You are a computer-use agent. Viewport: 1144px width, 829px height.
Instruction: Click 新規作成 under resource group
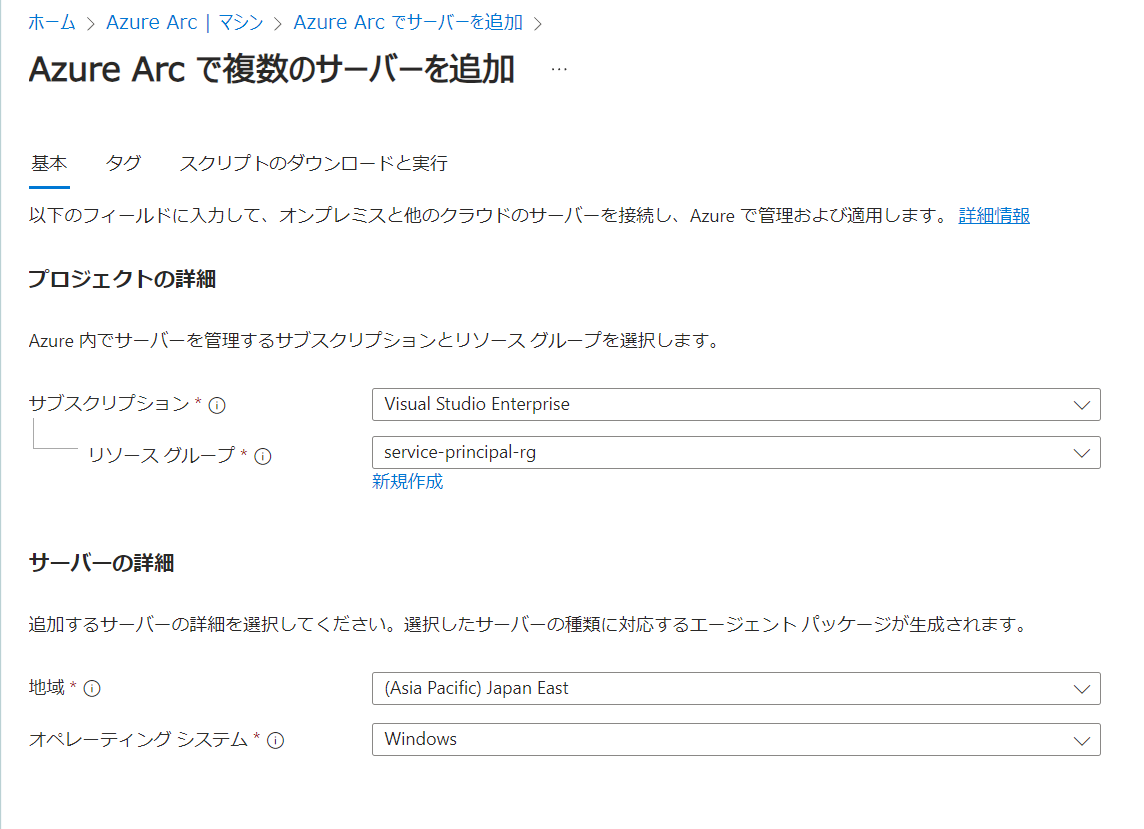[x=407, y=482]
